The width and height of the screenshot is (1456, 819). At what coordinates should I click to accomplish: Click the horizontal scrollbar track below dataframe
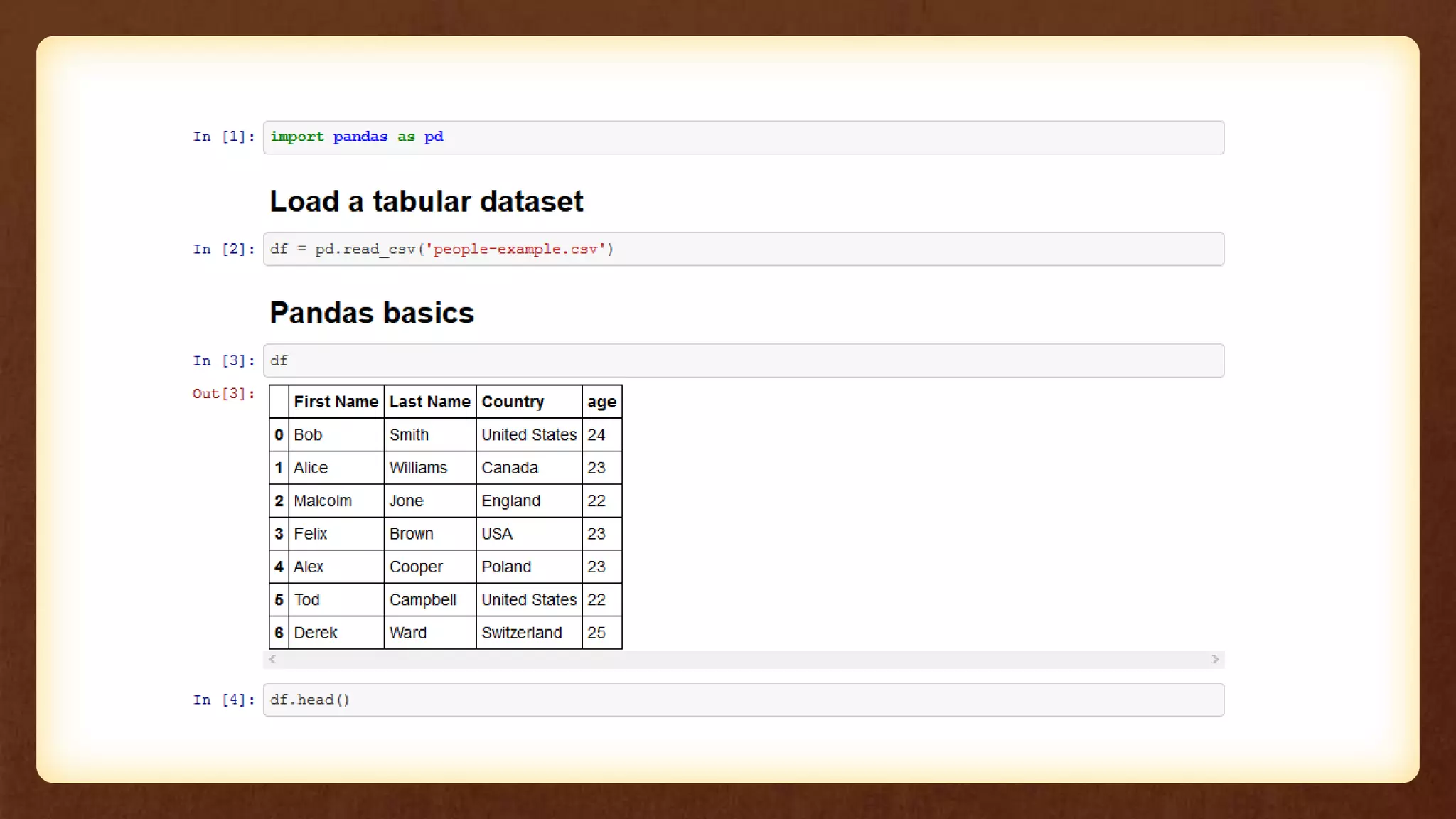click(x=743, y=660)
